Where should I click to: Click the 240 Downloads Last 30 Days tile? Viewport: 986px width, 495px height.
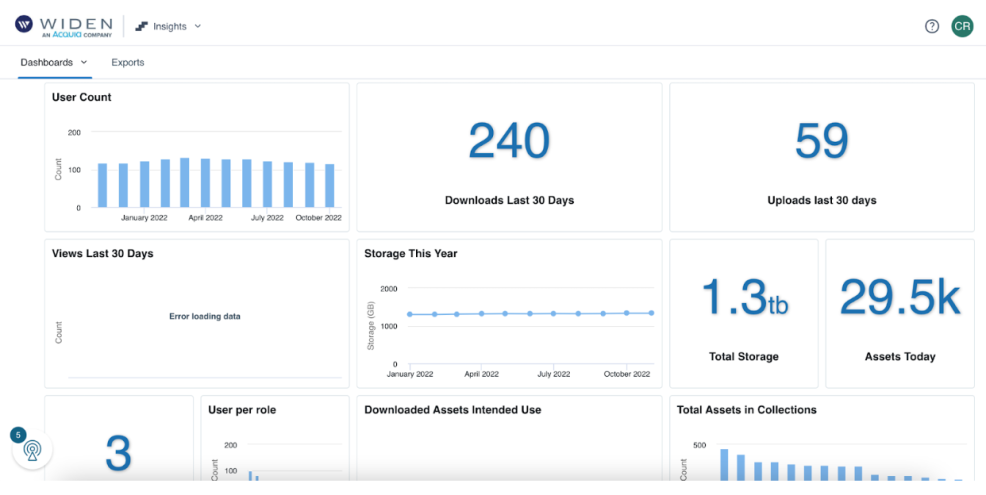(x=509, y=157)
